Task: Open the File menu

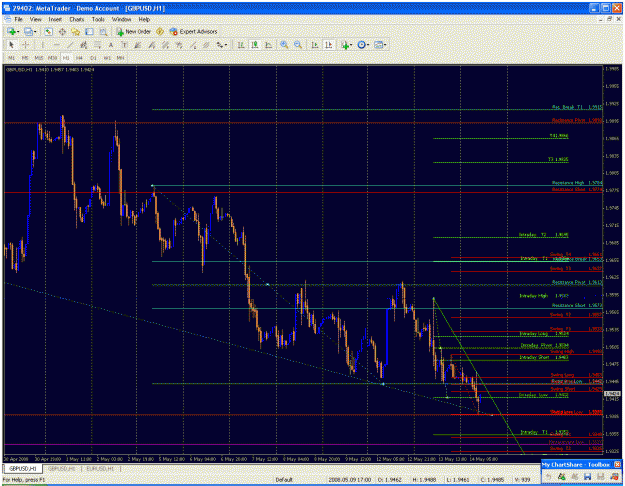Action: click(19, 19)
